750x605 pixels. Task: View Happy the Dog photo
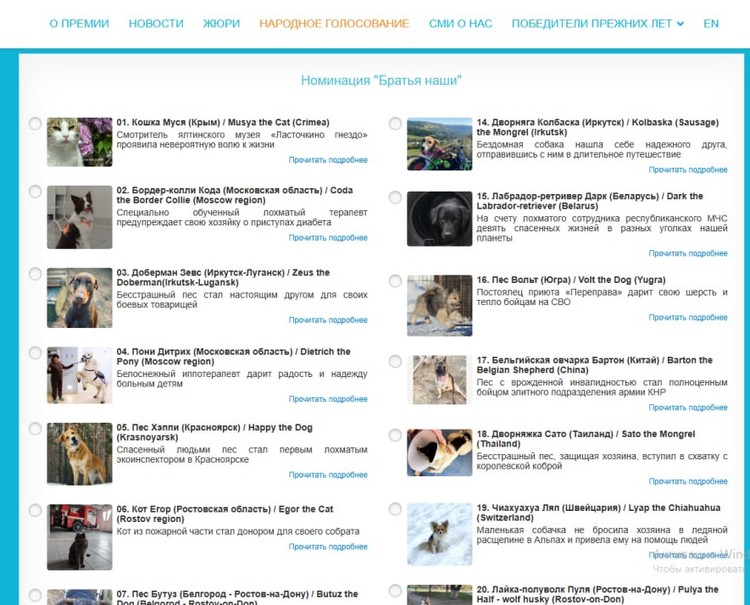pos(80,453)
